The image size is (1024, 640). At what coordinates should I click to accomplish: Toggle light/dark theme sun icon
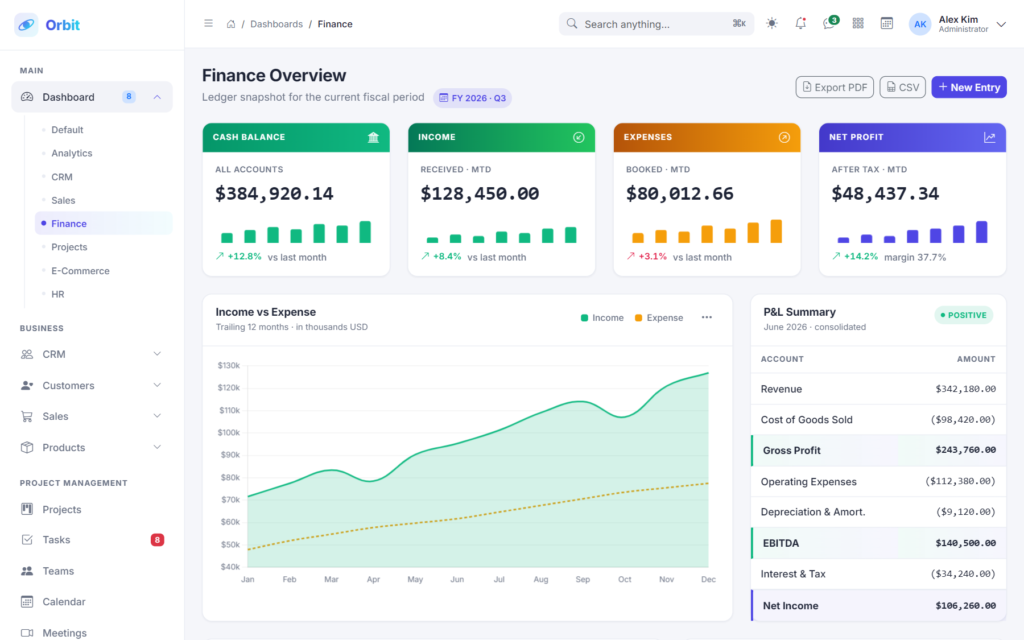[x=772, y=24]
